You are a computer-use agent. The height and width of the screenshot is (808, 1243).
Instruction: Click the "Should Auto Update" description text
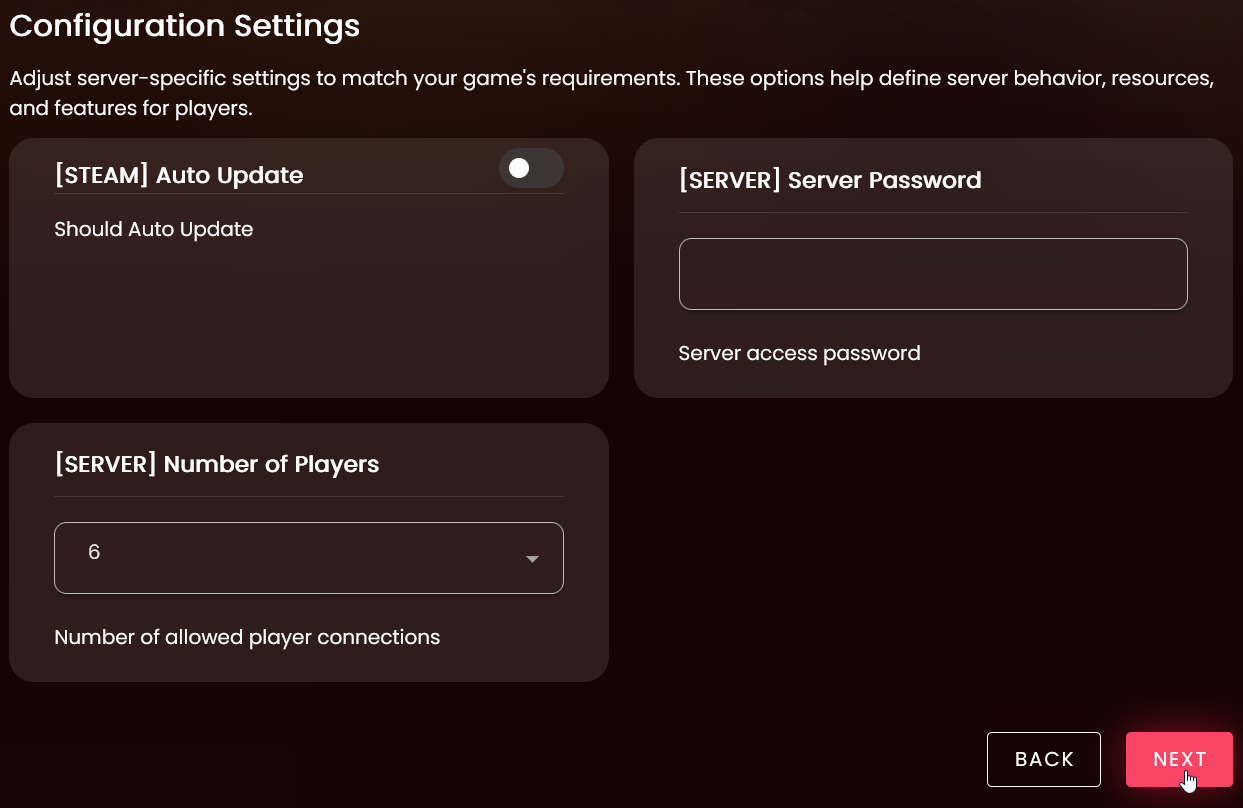[x=154, y=229]
